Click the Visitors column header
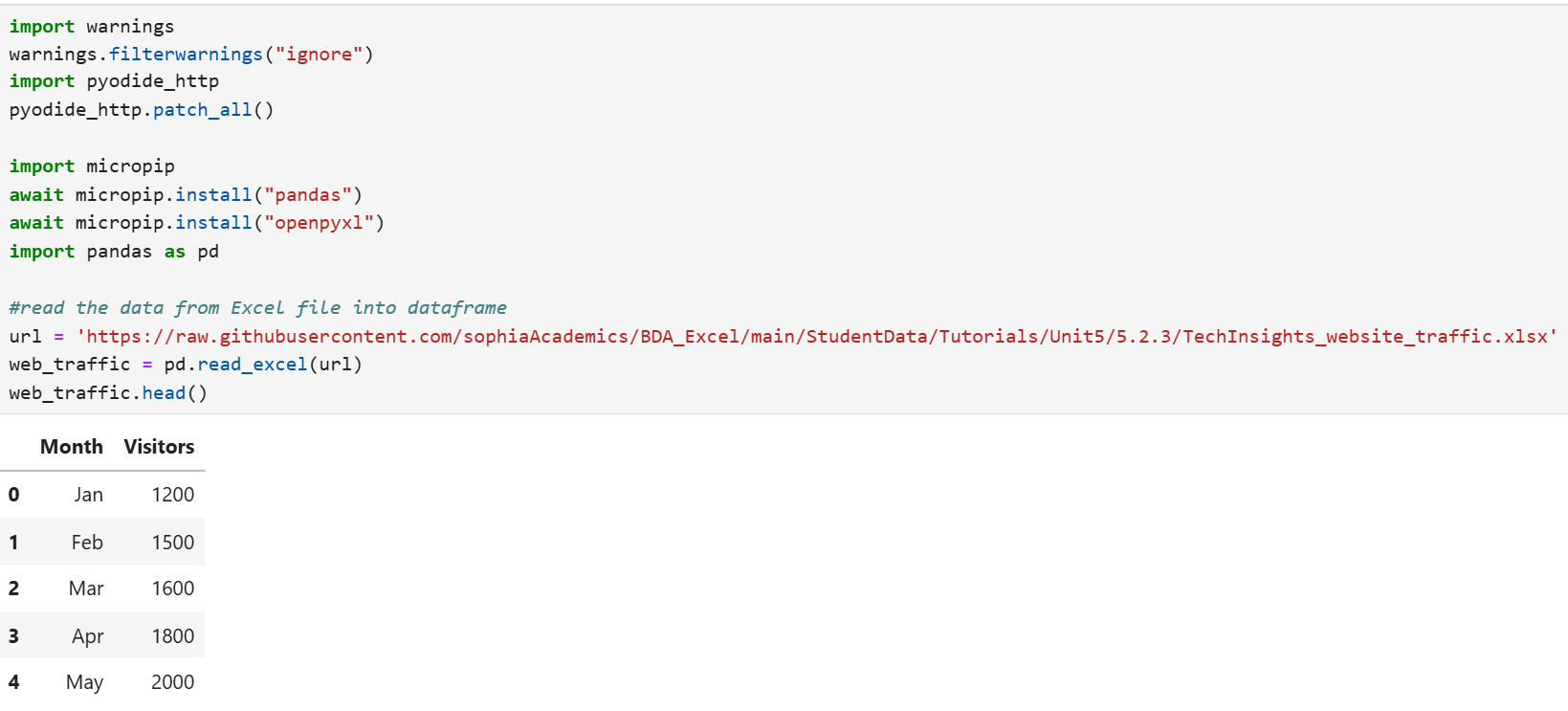Viewport: 1568px width, 711px height. click(x=159, y=447)
